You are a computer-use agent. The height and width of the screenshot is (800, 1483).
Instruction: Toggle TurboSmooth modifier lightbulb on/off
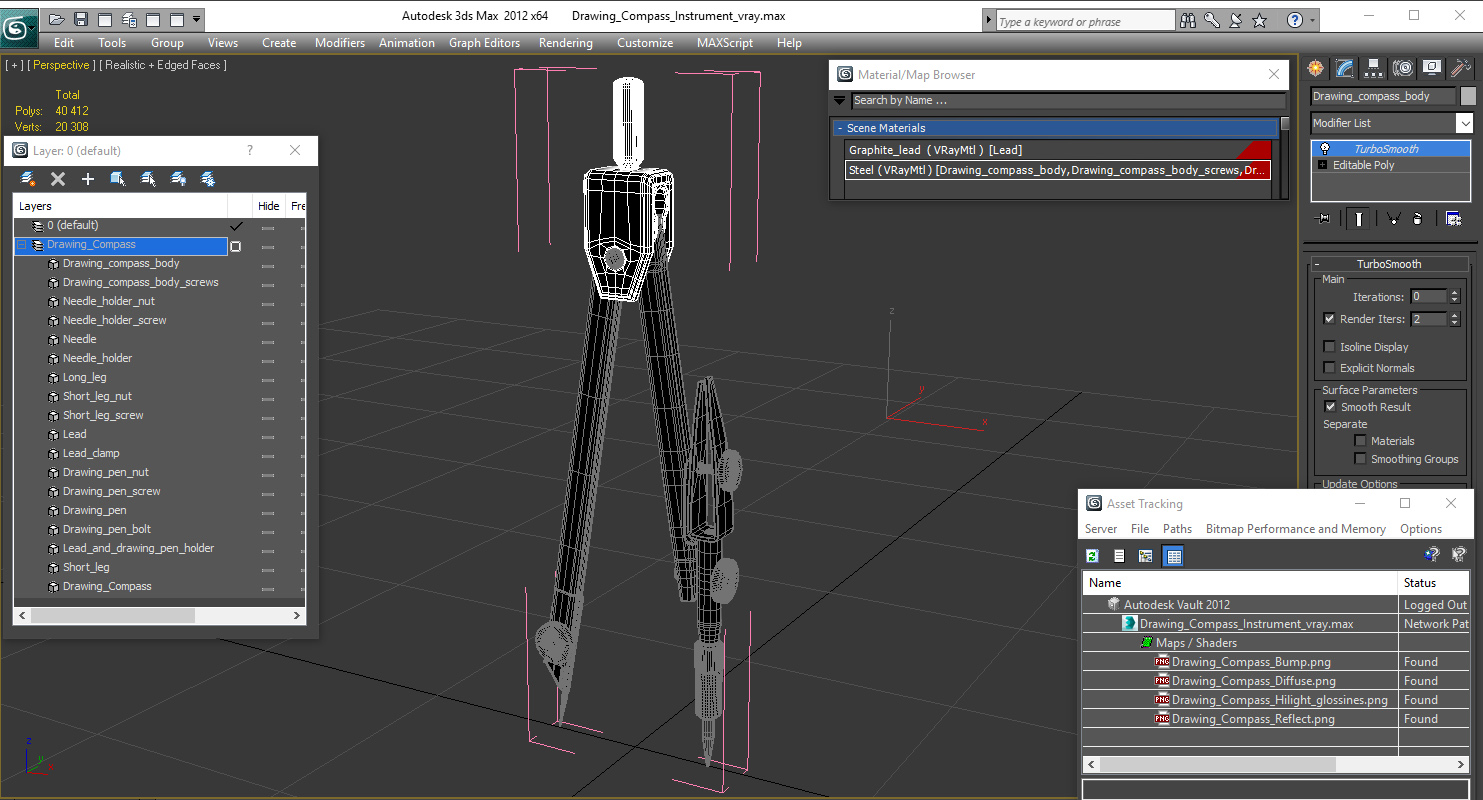(1324, 149)
